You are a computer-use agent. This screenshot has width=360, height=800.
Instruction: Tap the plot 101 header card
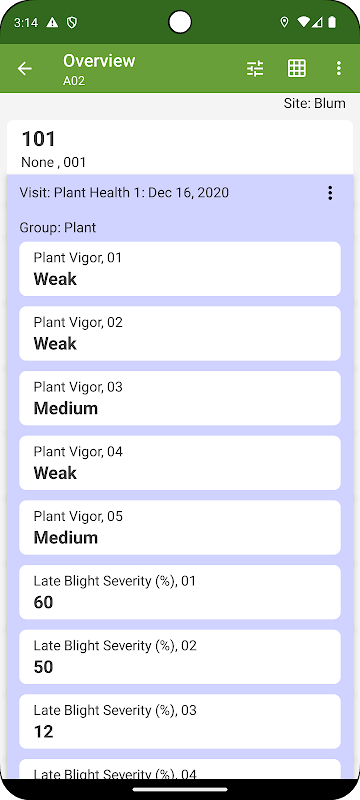click(x=180, y=148)
